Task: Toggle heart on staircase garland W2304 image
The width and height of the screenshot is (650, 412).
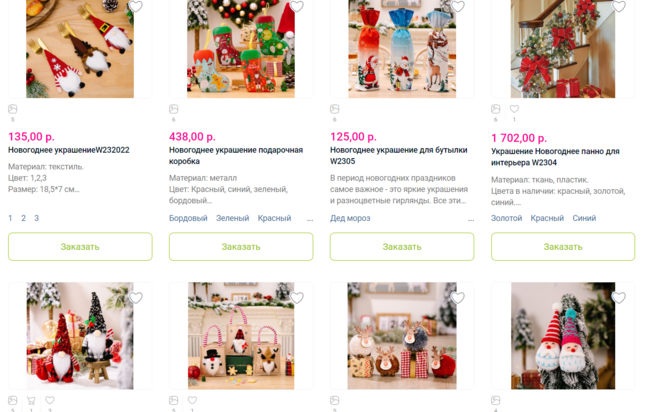Action: [x=618, y=6]
